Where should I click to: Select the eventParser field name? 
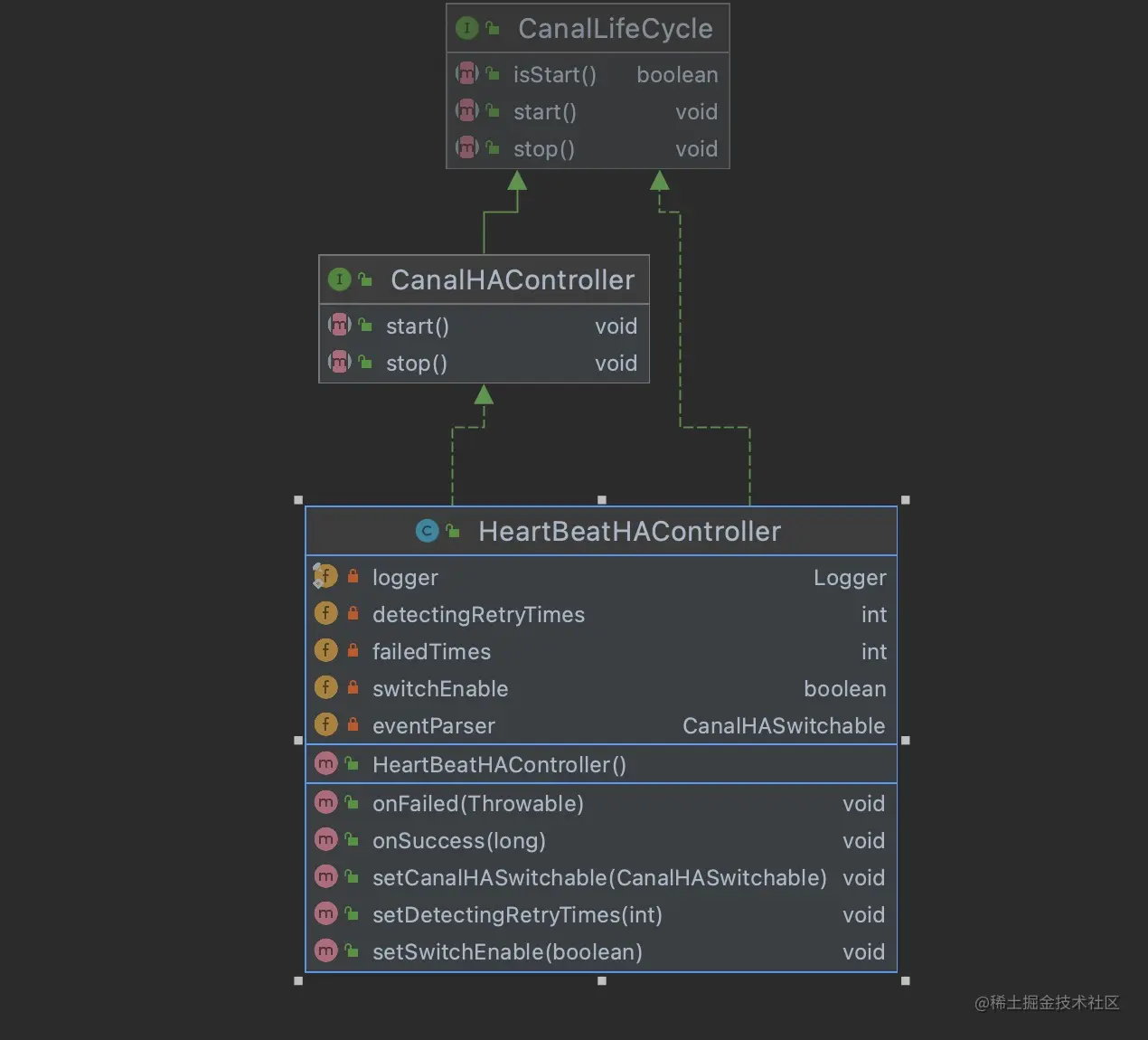pyautogui.click(x=434, y=726)
